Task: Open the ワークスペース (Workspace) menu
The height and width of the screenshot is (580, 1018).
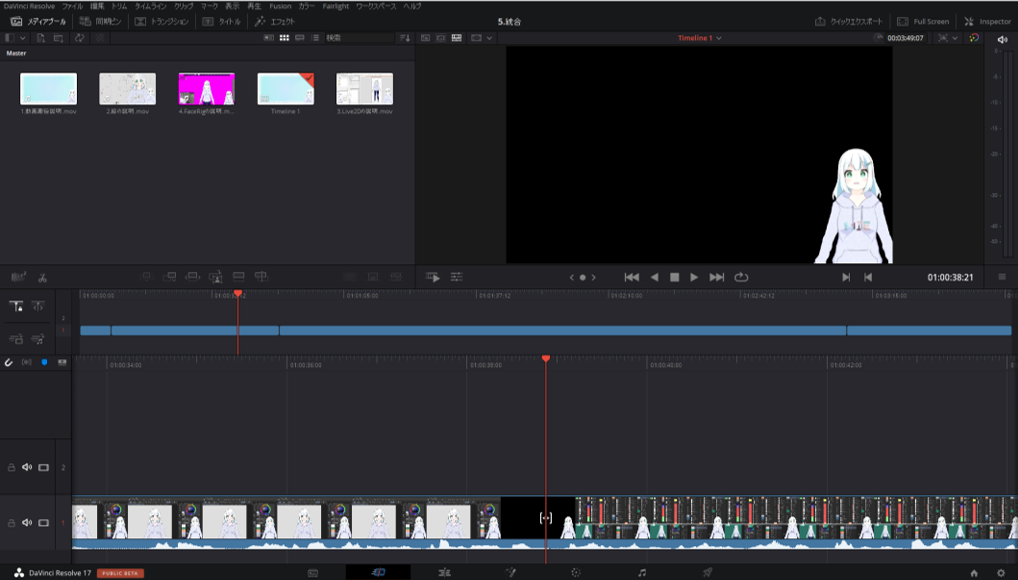Action: pyautogui.click(x=376, y=6)
